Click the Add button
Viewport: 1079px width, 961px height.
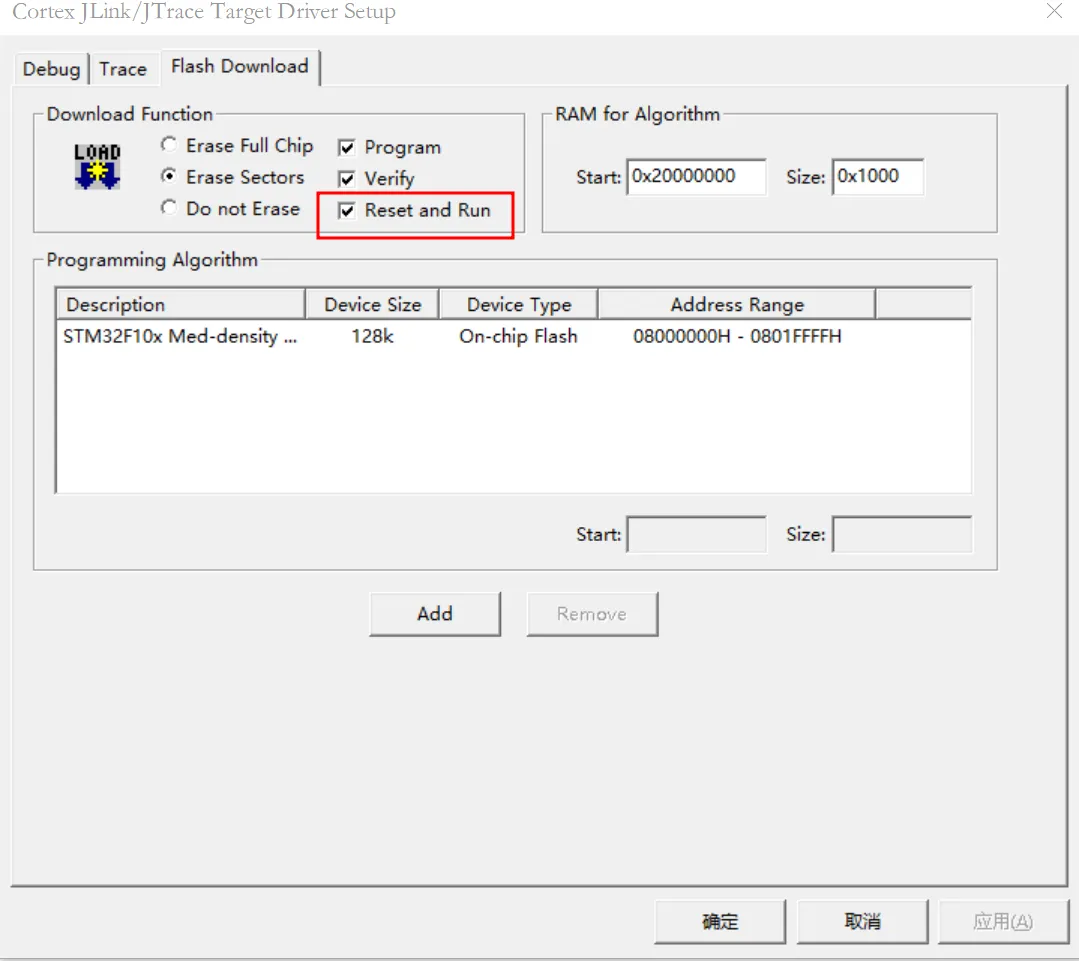tap(435, 614)
